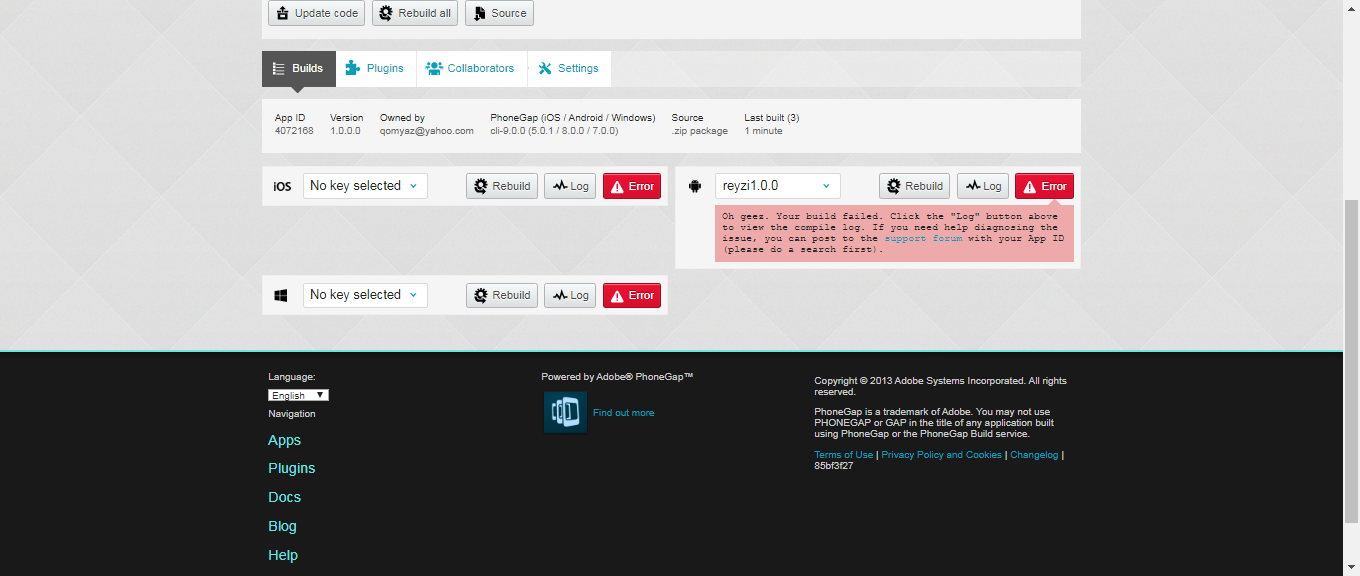Open the support forum link
This screenshot has width=1360, height=576.
[923, 239]
